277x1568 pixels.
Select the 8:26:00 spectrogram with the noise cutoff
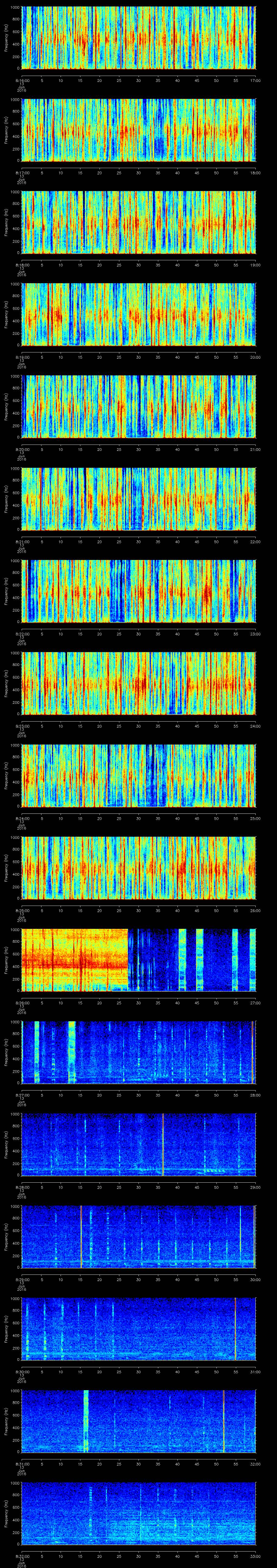click(139, 960)
